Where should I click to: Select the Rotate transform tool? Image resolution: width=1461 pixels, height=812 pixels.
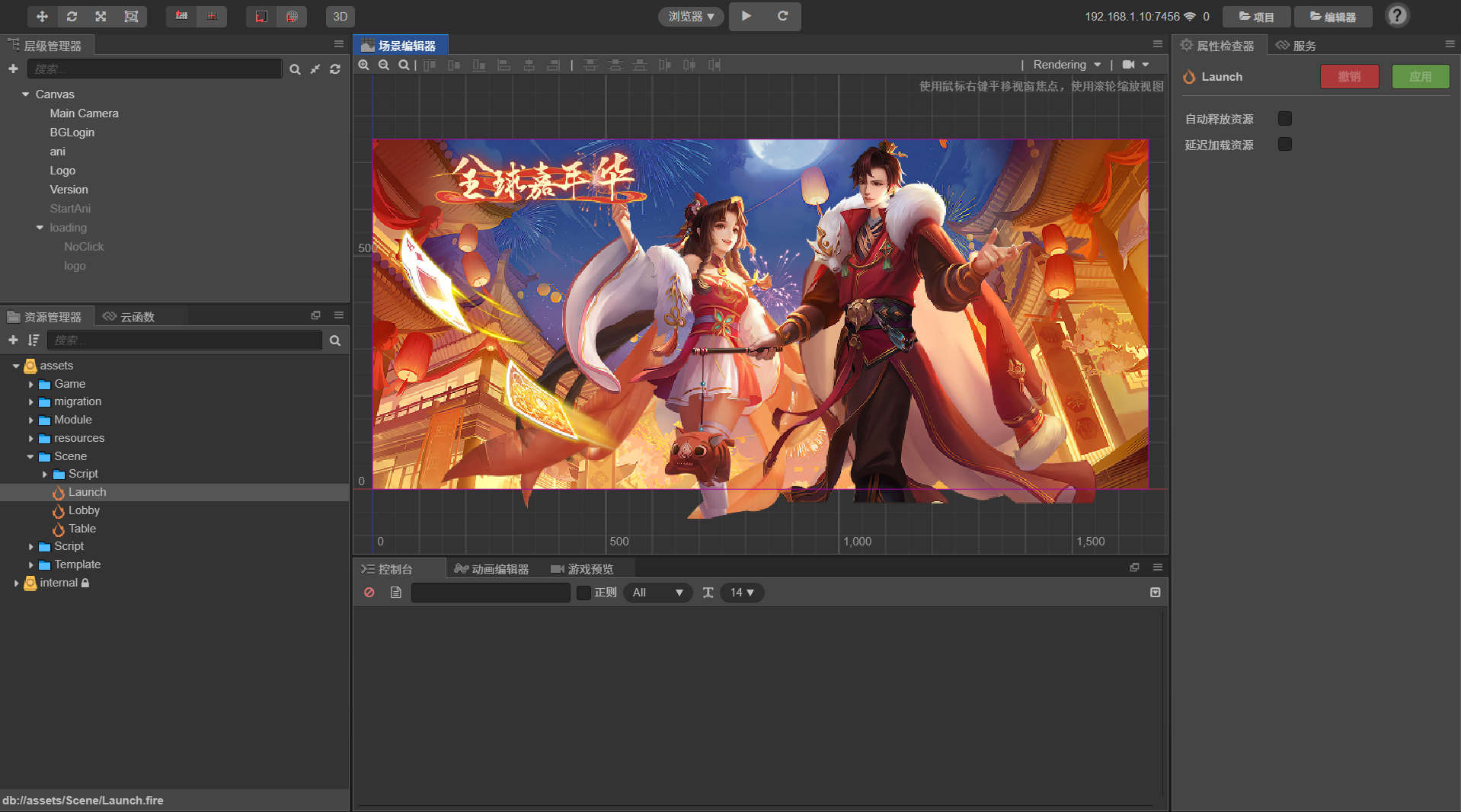(72, 16)
